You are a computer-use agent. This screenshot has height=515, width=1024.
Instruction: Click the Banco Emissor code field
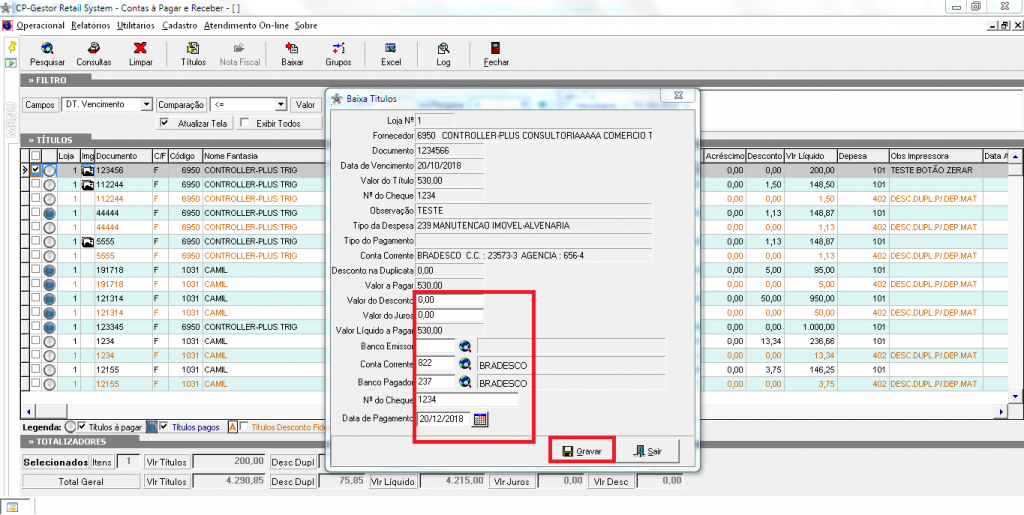pos(435,346)
